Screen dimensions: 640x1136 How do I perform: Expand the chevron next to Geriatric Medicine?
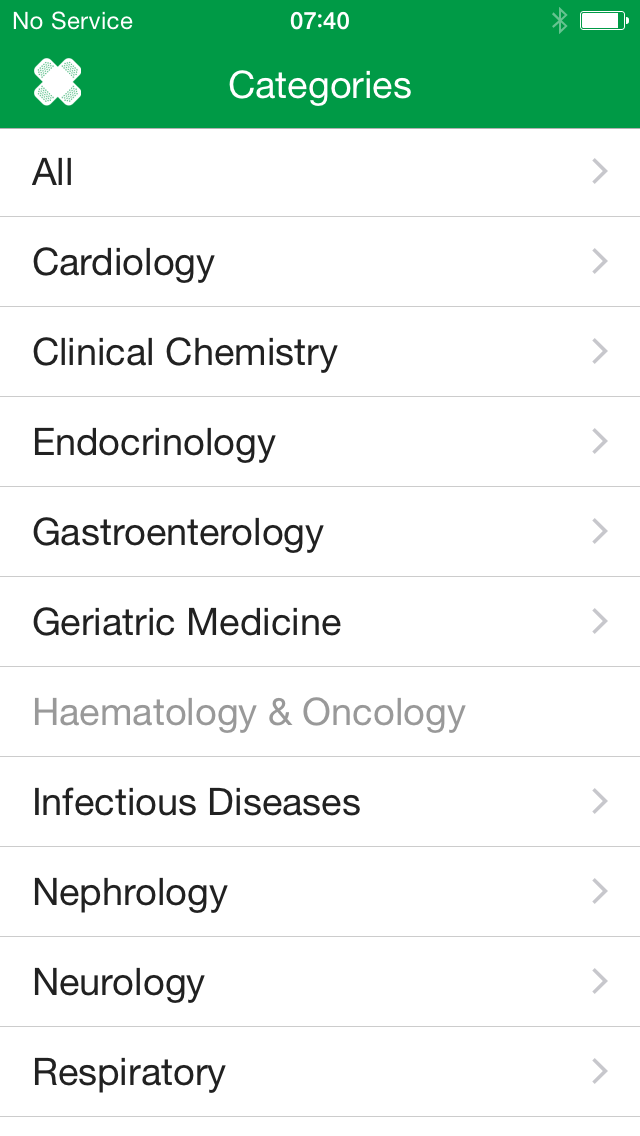click(x=600, y=622)
